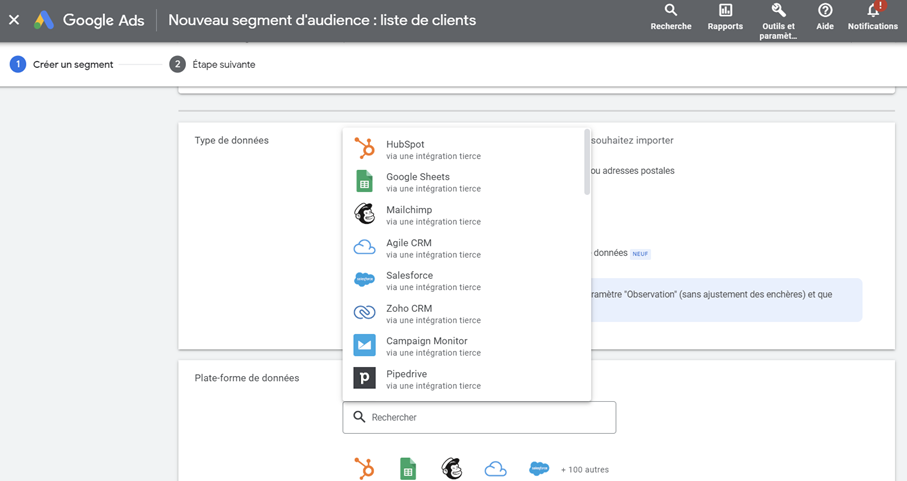Image resolution: width=907 pixels, height=481 pixels.
Task: Click the Agile CRM cloud icon below search
Action: click(495, 469)
